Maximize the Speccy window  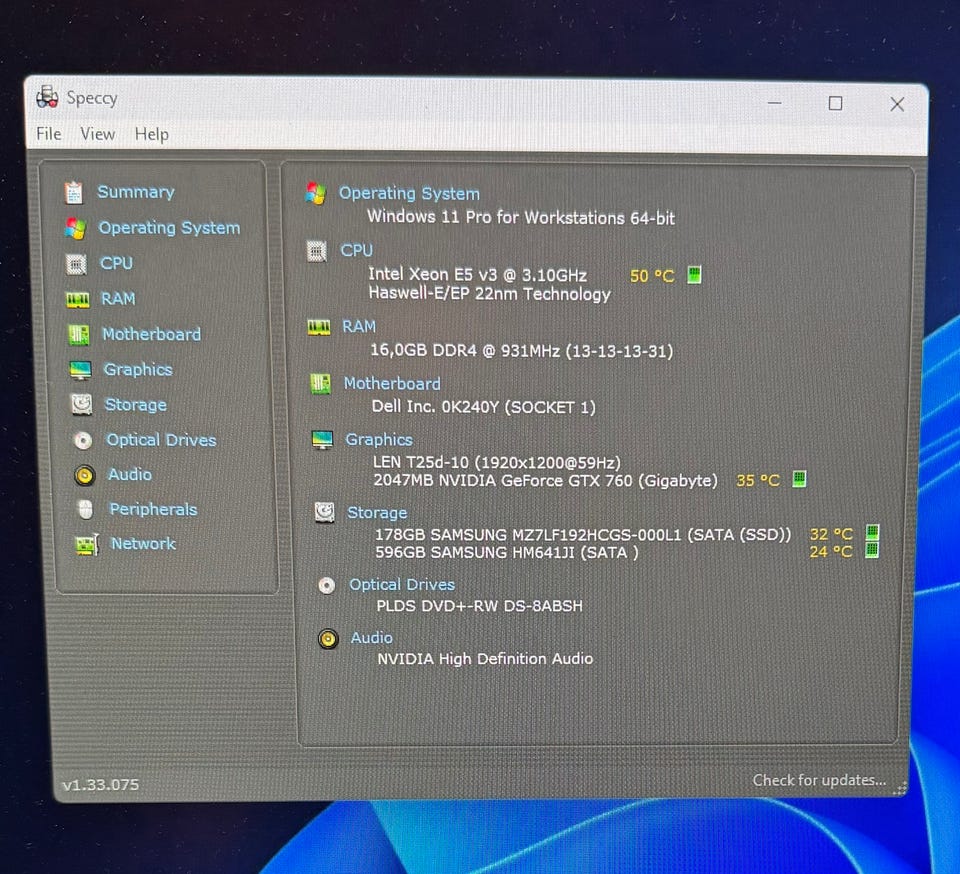pos(835,103)
